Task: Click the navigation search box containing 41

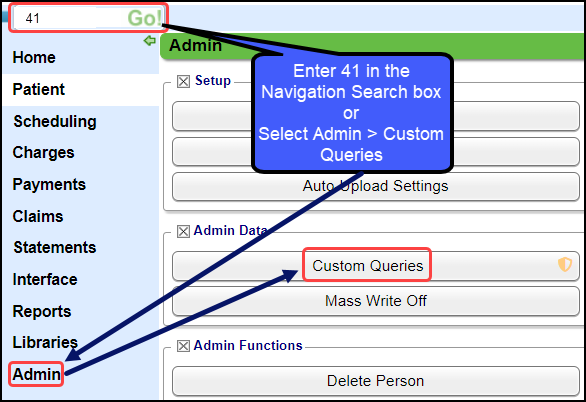Action: (71, 18)
